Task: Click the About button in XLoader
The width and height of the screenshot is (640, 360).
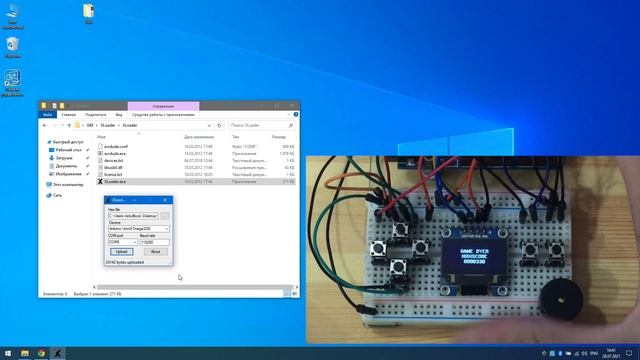Action: click(x=156, y=252)
